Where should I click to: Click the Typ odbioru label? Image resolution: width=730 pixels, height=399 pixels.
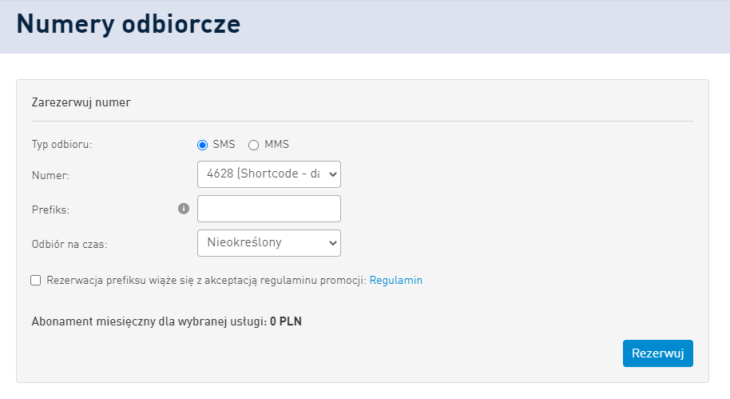click(x=62, y=144)
